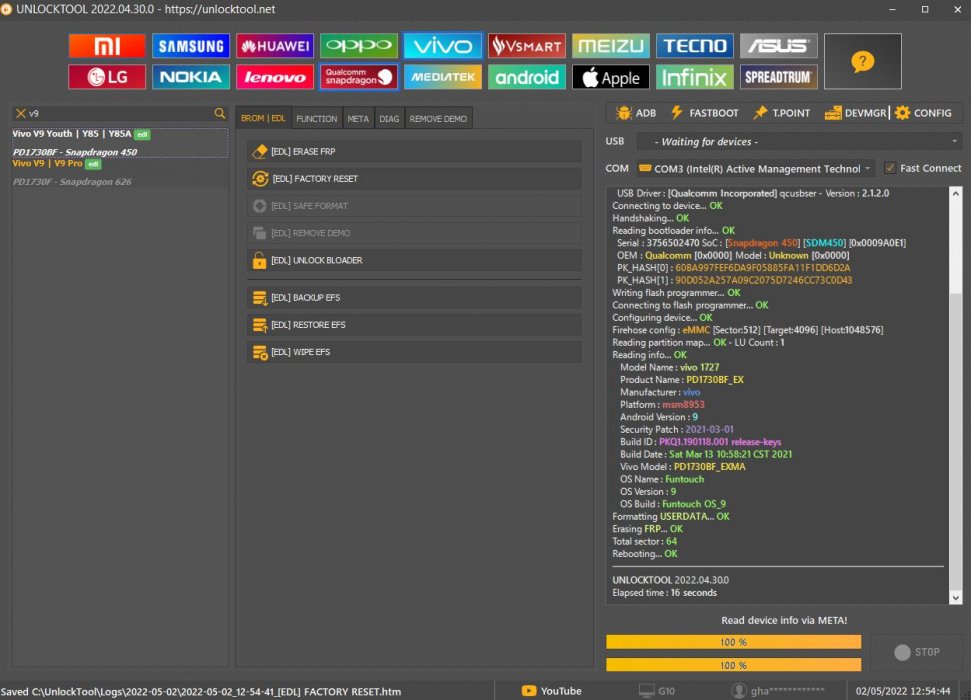Select the LG brand tile

pos(107,77)
